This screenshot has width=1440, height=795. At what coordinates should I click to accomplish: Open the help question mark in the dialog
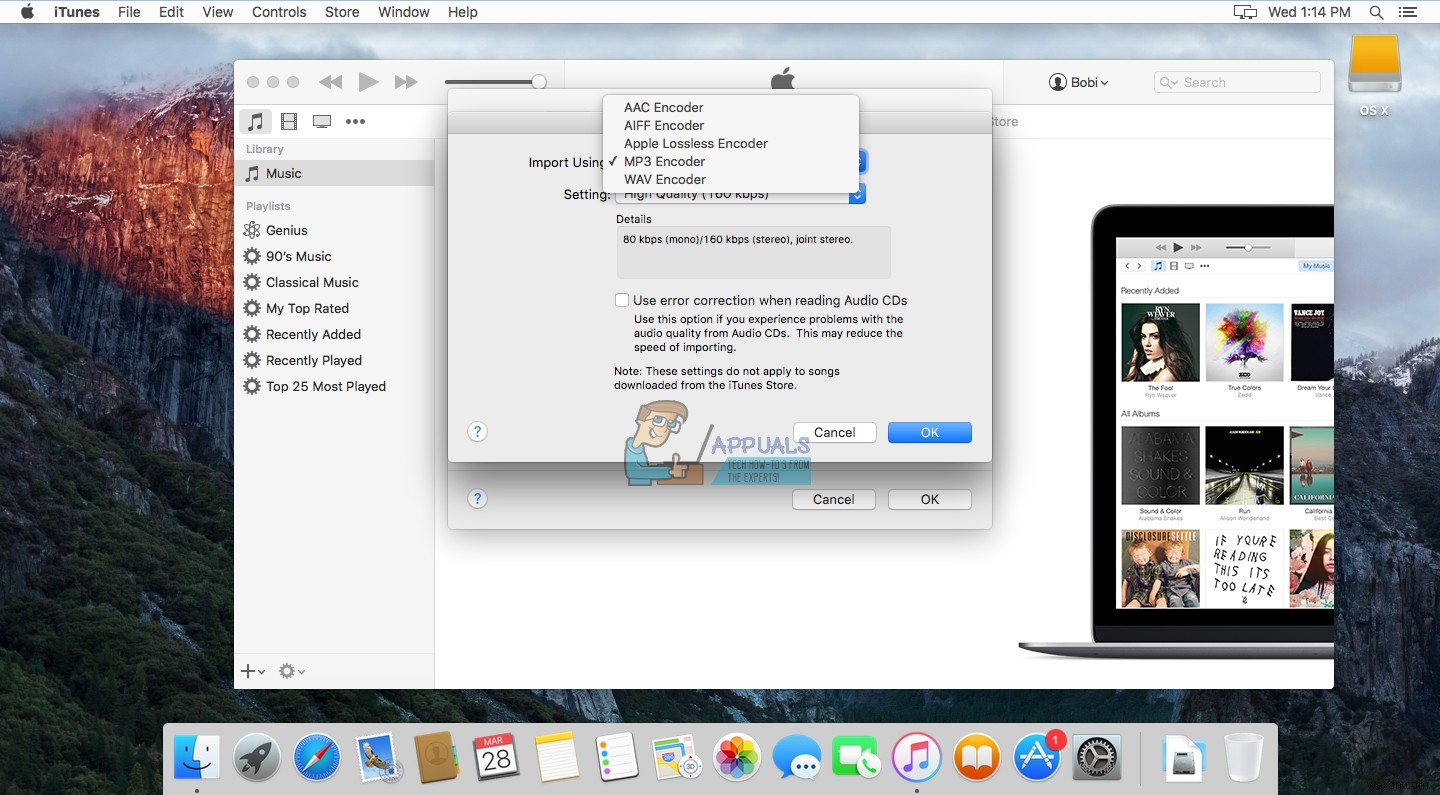coord(477,431)
